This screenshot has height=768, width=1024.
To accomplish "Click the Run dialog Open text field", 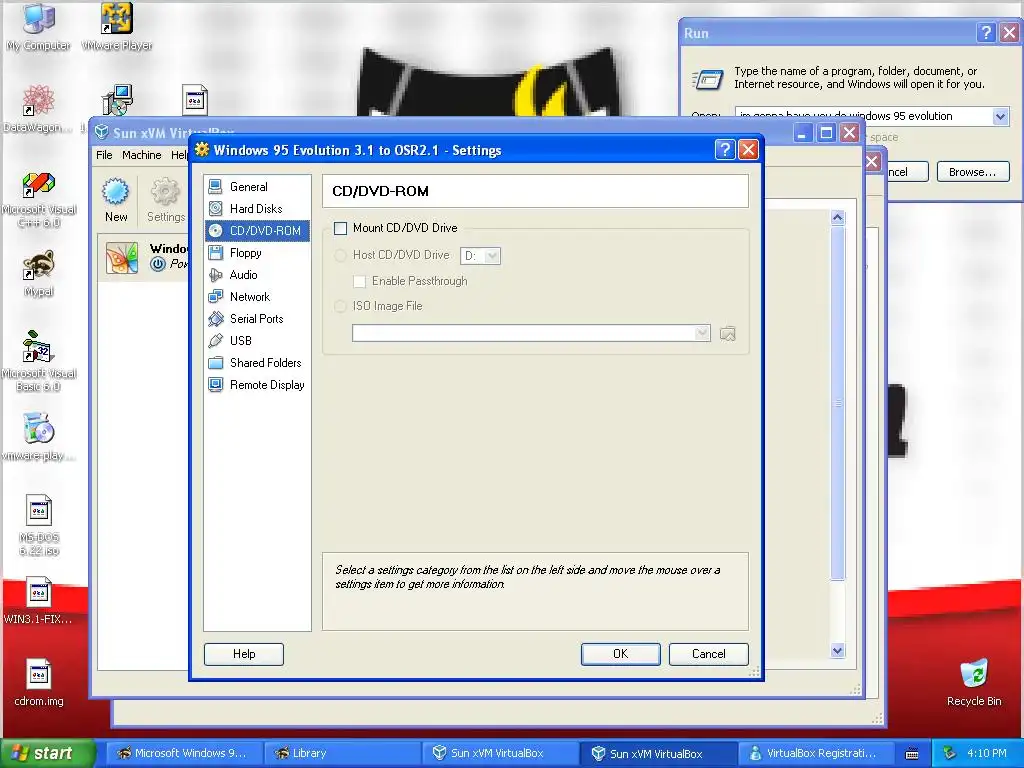I will pos(864,117).
